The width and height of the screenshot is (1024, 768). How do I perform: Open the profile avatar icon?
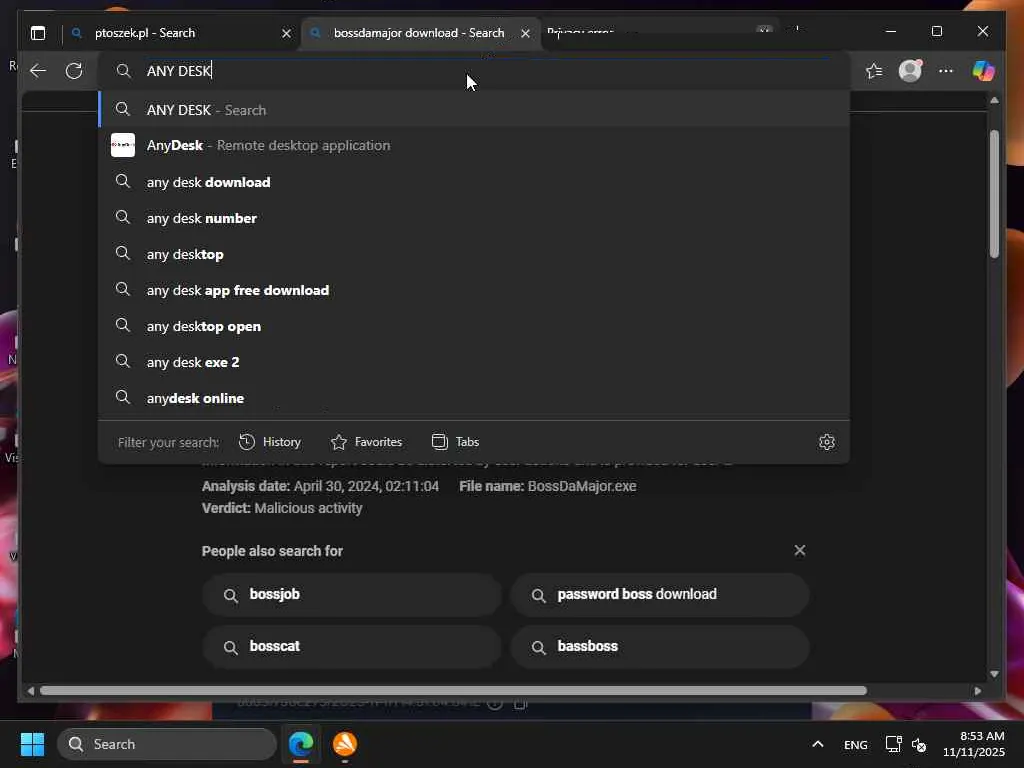pyautogui.click(x=910, y=71)
